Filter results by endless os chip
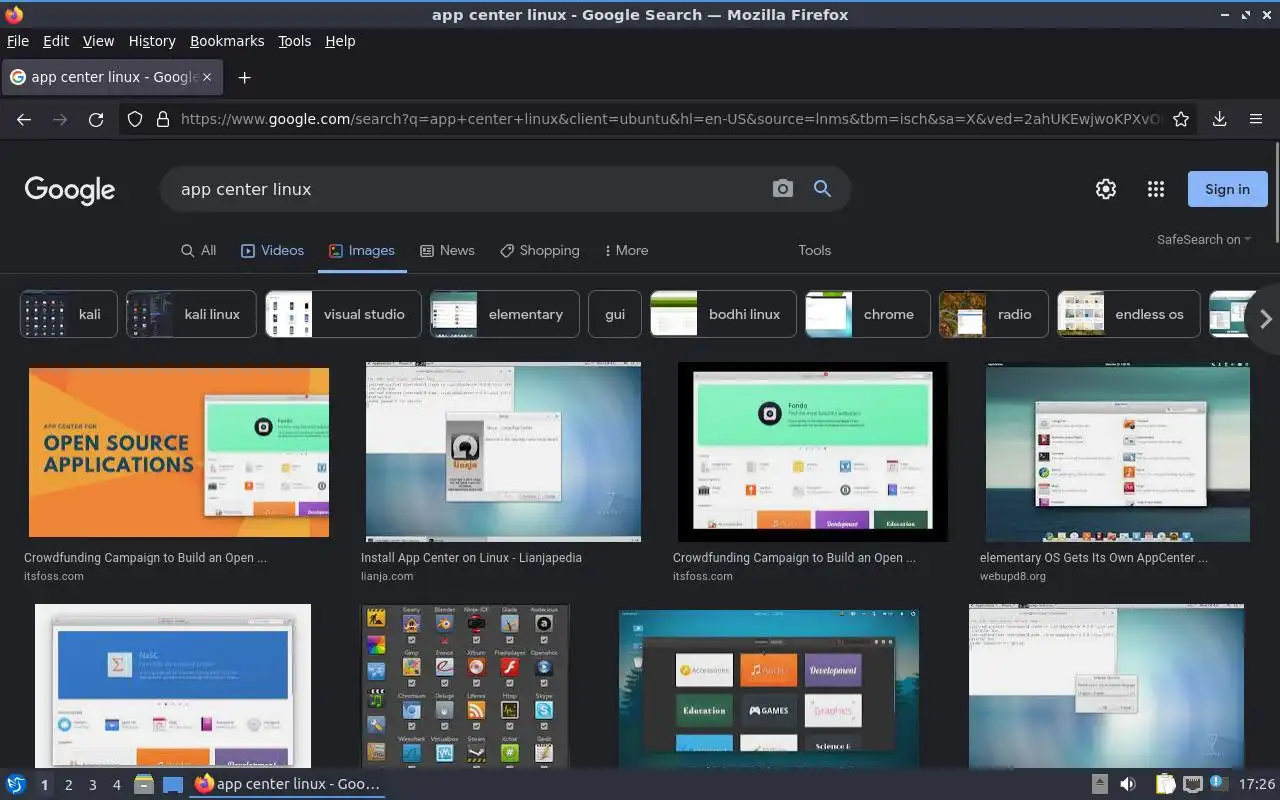Screen dimensions: 1280x800 [1129, 314]
